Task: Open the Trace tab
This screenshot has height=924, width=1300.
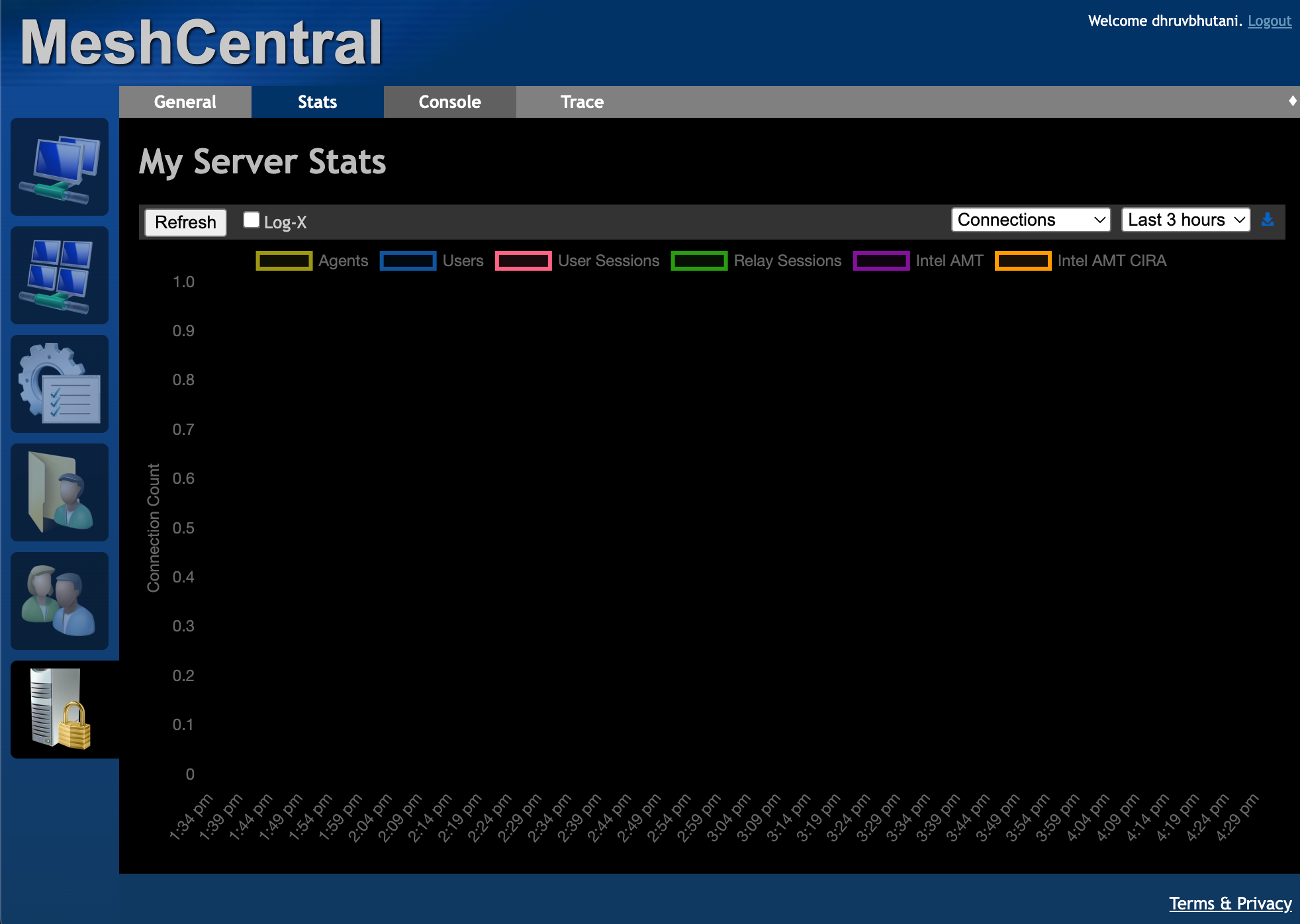Action: click(582, 102)
